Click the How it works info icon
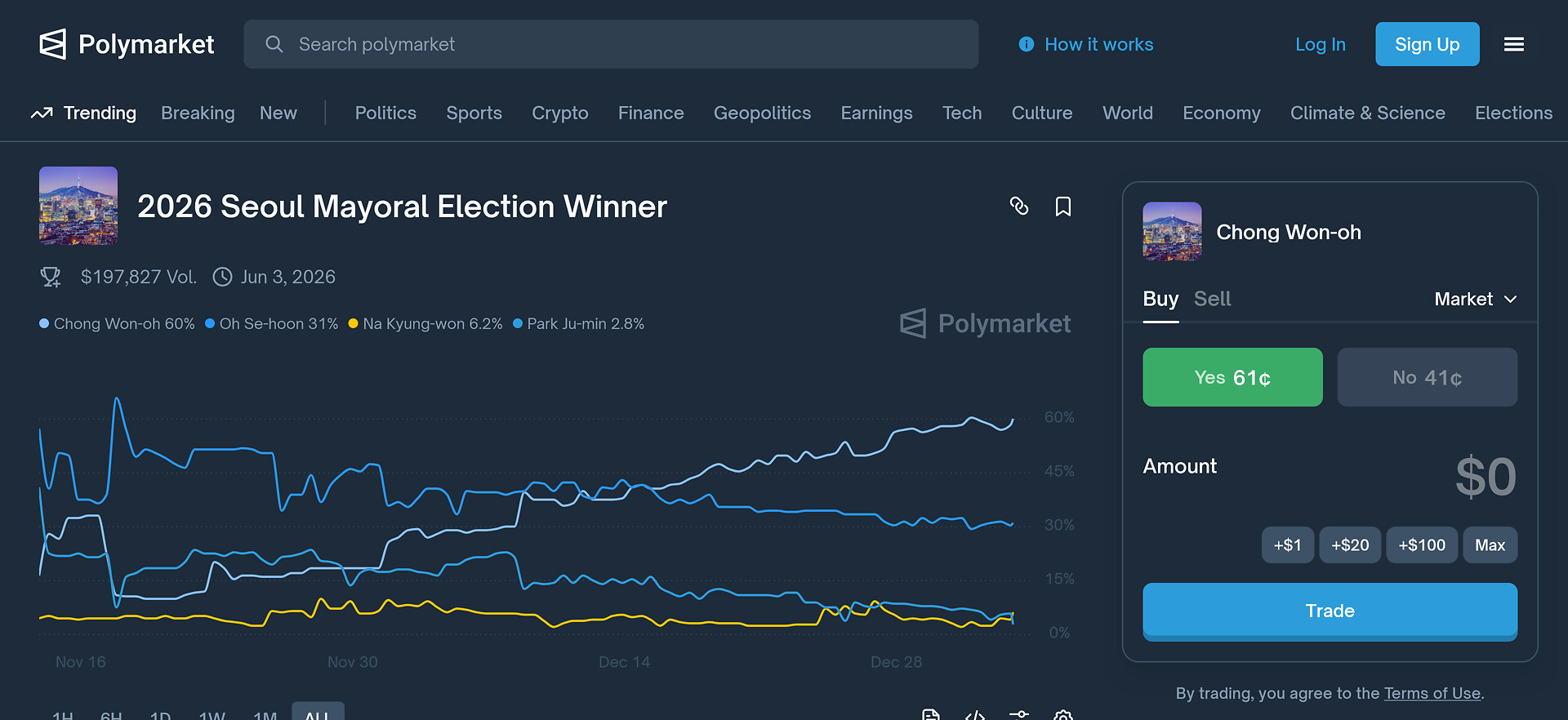 [x=1027, y=44]
